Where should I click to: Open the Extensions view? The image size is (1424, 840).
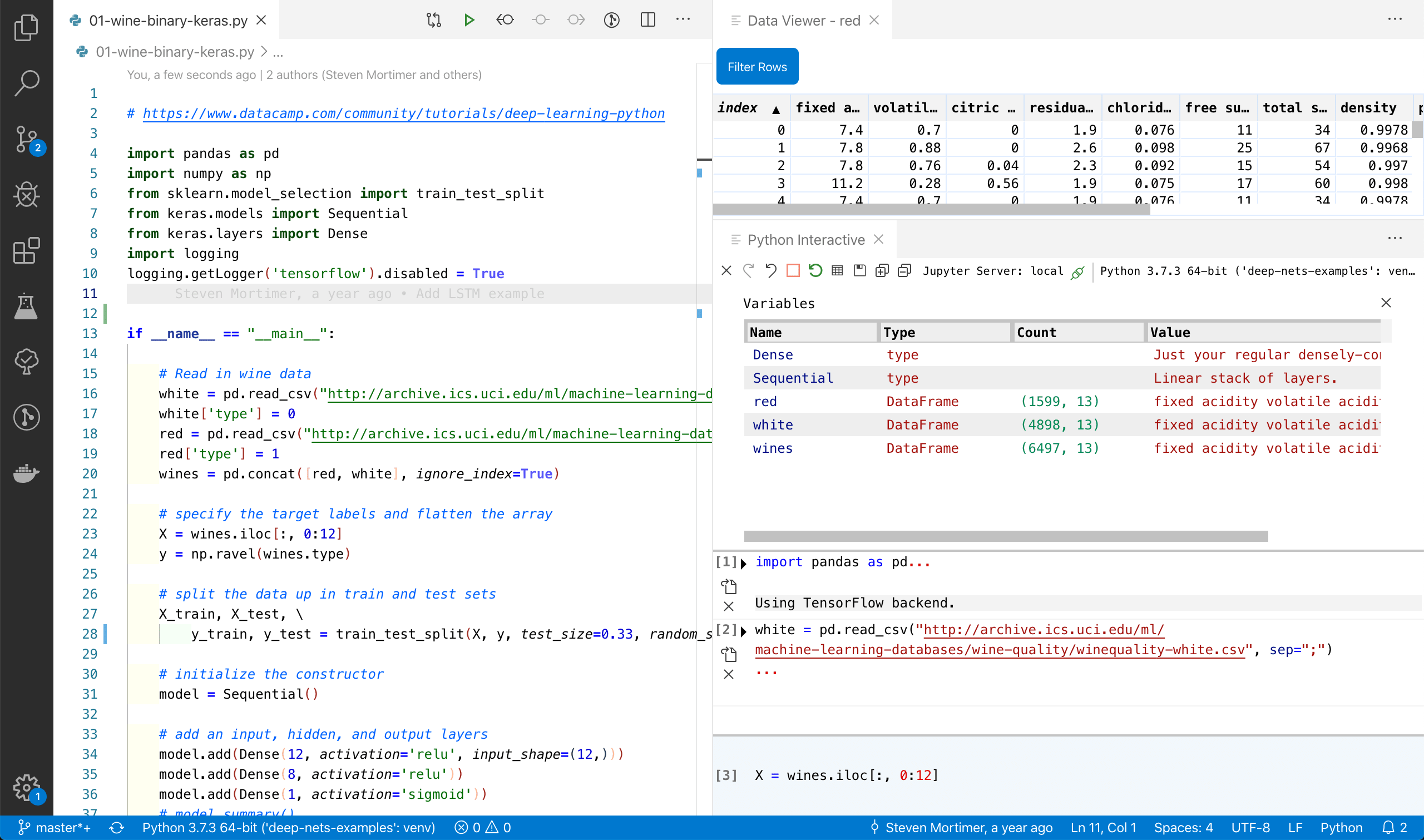pos(26,251)
